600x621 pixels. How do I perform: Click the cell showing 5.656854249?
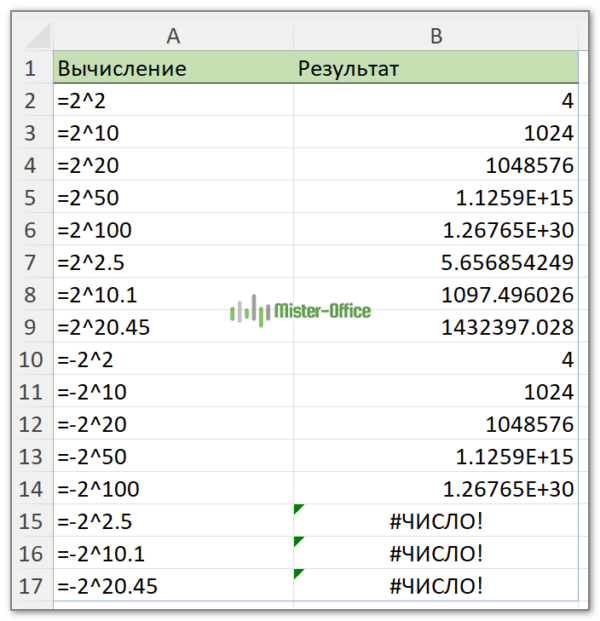tap(436, 263)
